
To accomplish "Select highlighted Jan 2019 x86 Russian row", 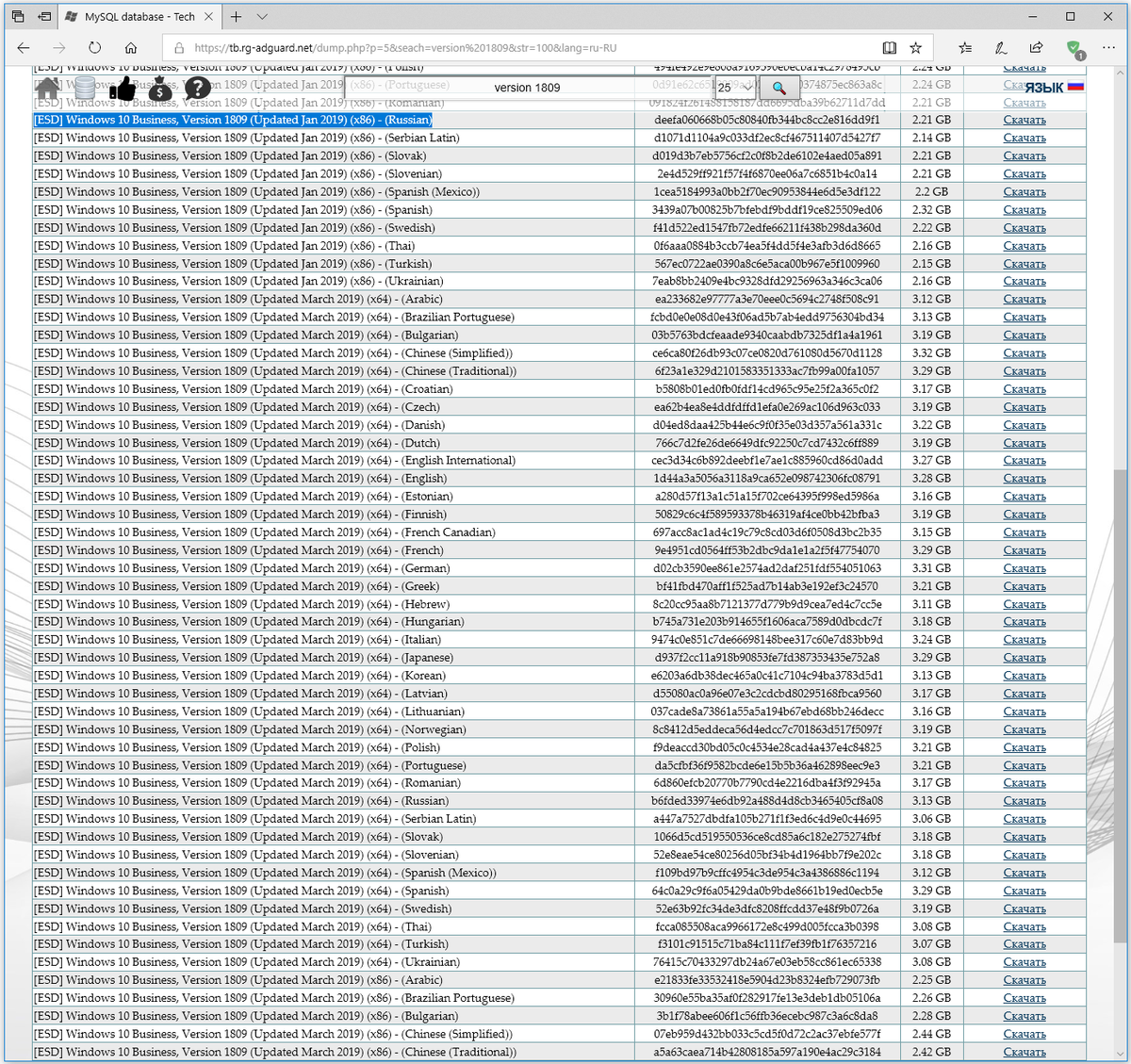I will pyautogui.click(x=233, y=120).
